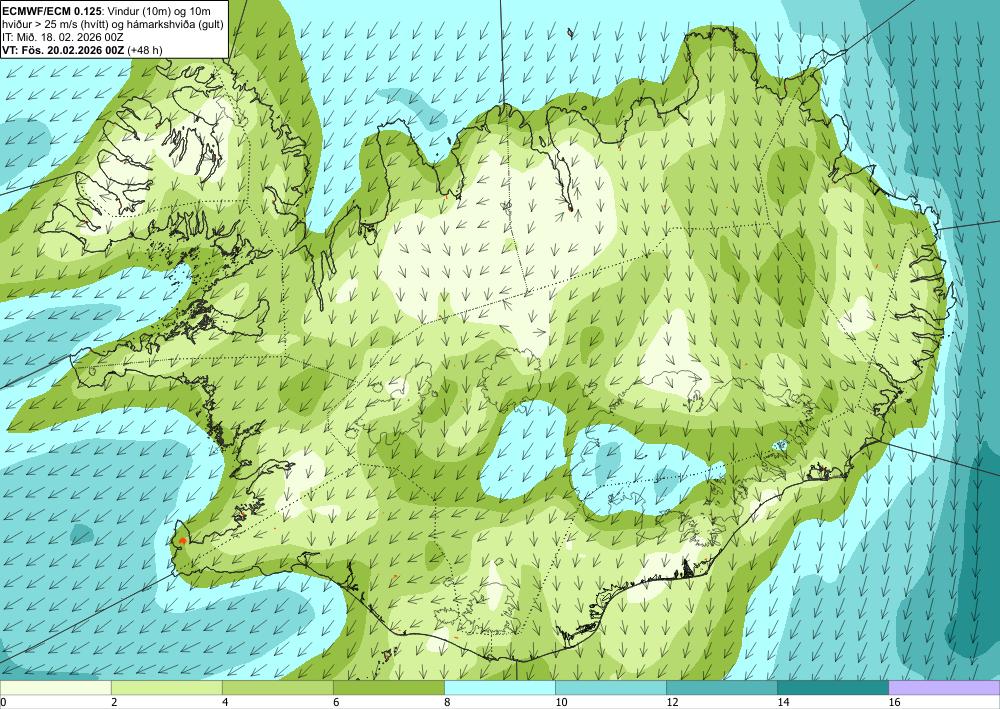The height and width of the screenshot is (709, 1000).
Task: Click the '(+48 h)' forecast offset text
Action: [x=145, y=50]
